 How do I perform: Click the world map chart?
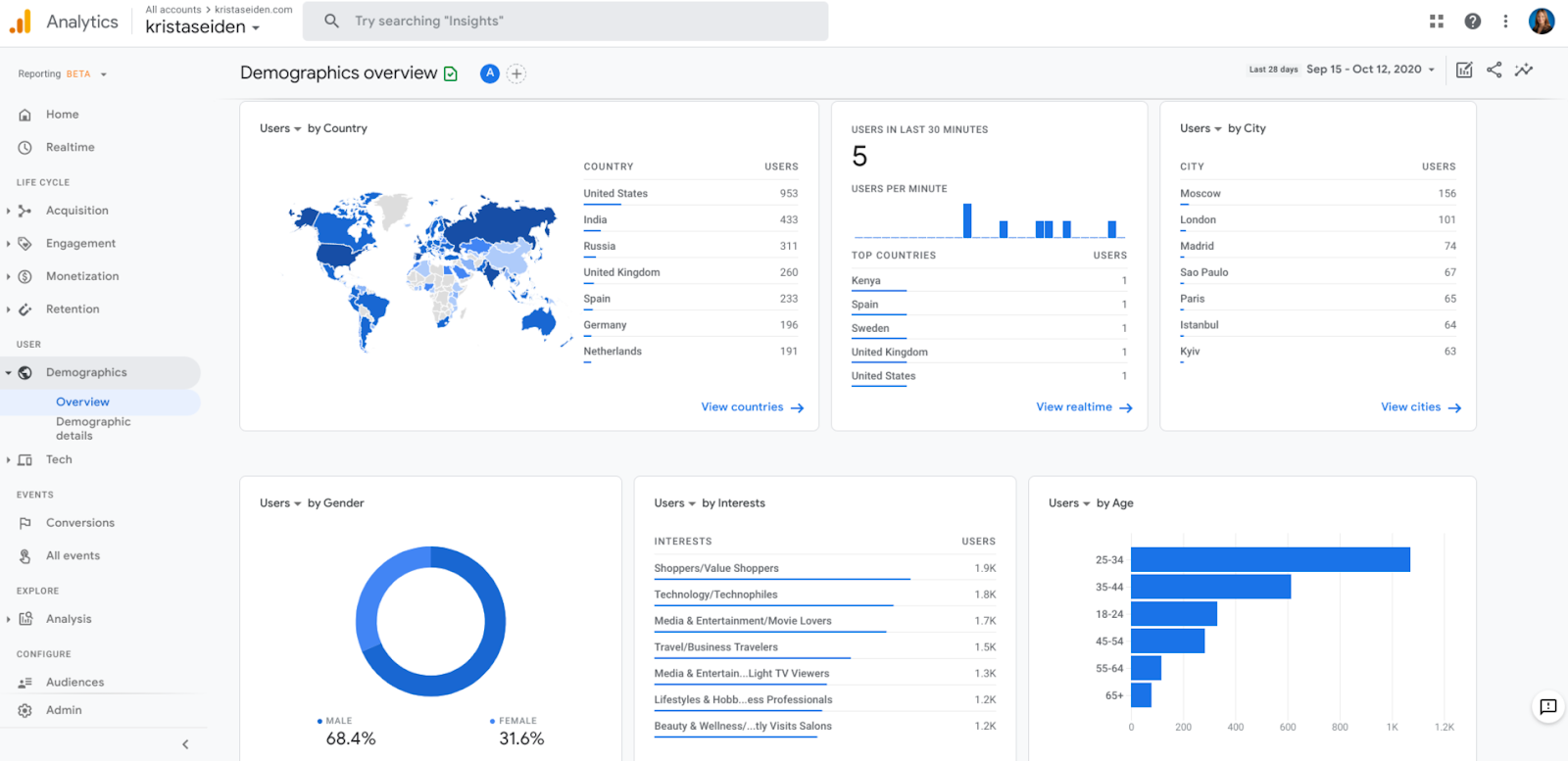tap(430, 271)
